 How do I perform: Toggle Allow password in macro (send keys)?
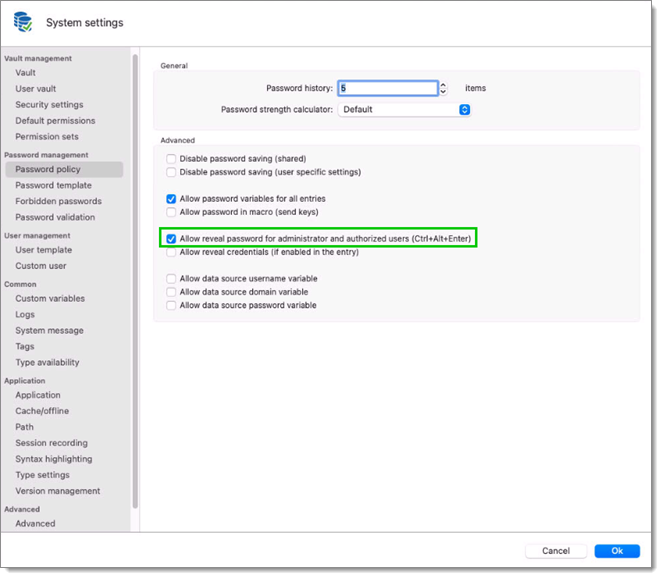pyautogui.click(x=171, y=212)
